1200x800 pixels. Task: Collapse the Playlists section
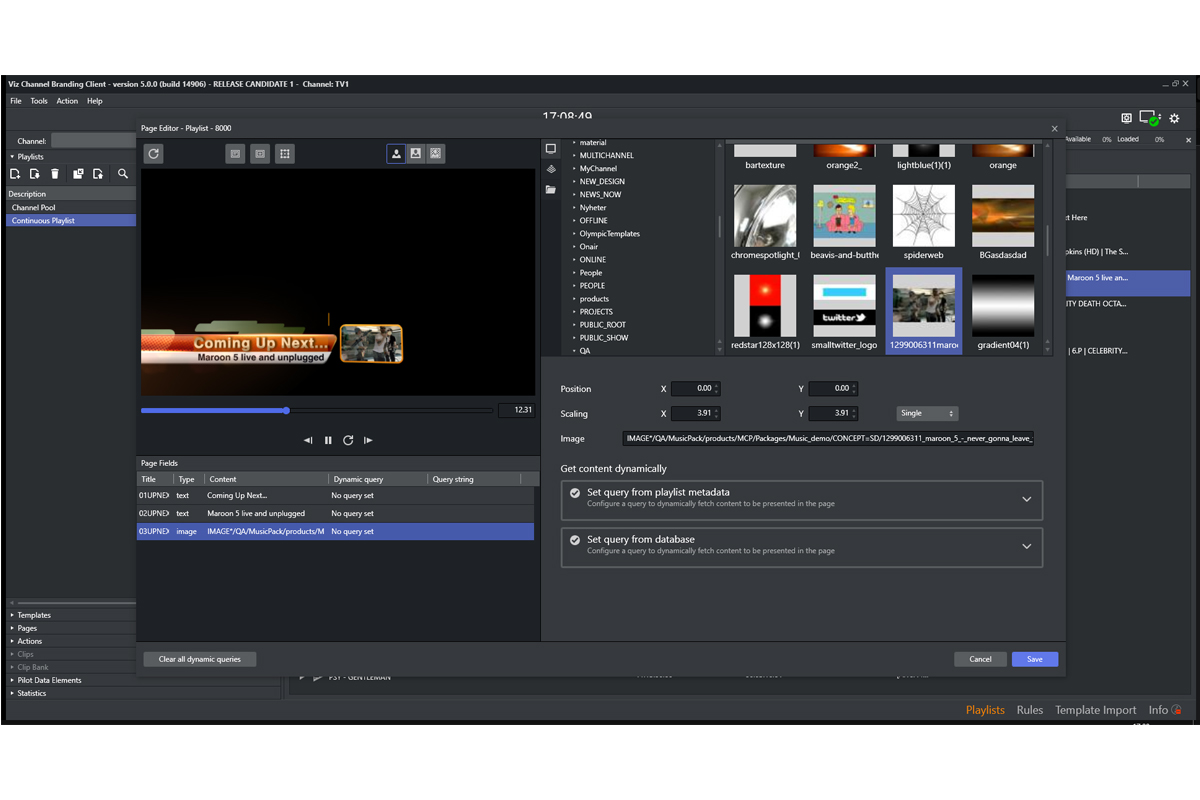pos(12,156)
